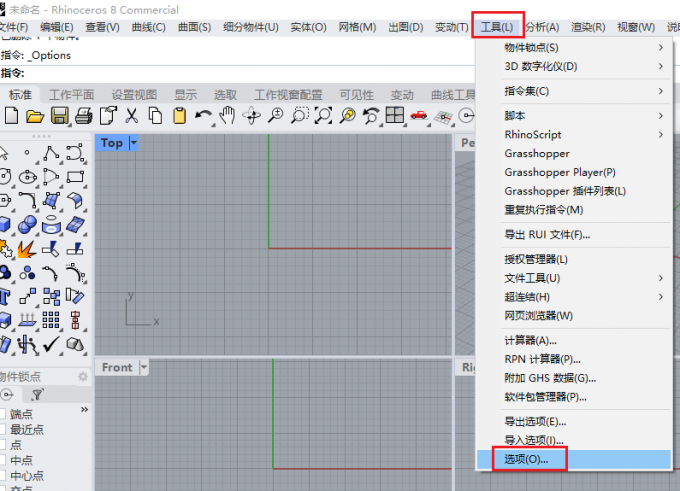Toggle the 中点 snap checkbox
680x491 pixels.
(x=2, y=460)
